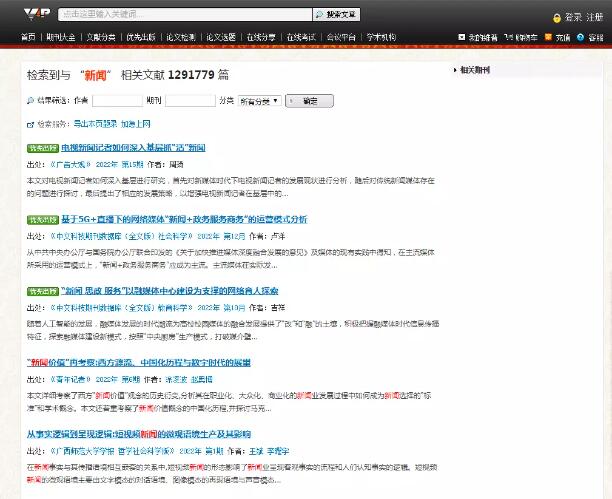Image resolution: width=612 pixels, height=499 pixels.
Task: Open the 购物车 shopping cart link
Action: point(527,37)
